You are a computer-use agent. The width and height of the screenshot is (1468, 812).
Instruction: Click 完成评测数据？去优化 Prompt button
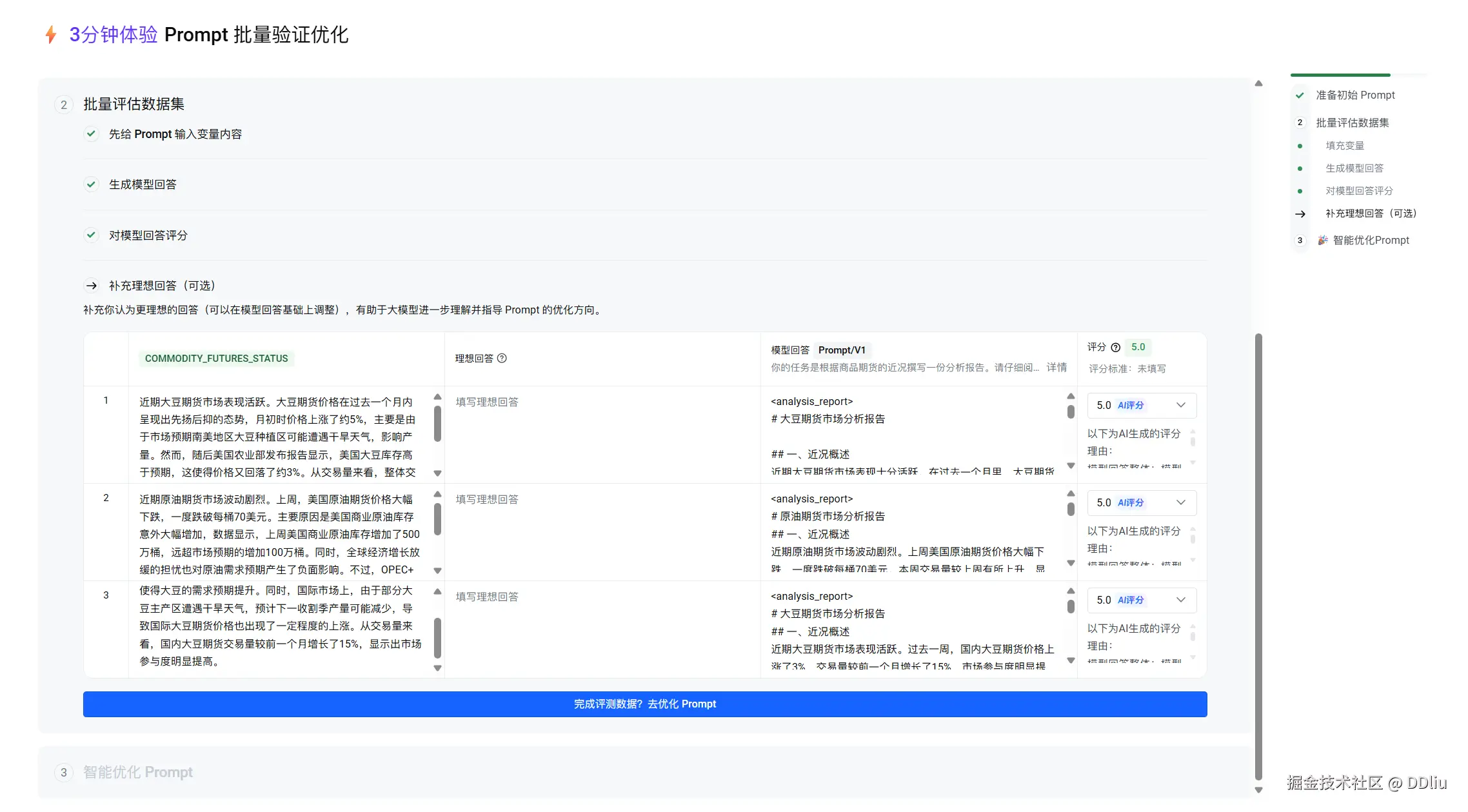pyautogui.click(x=644, y=704)
